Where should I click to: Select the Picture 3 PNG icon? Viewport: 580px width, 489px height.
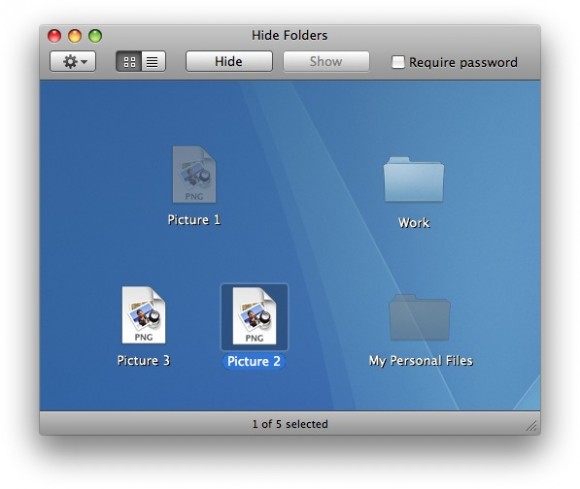144,315
